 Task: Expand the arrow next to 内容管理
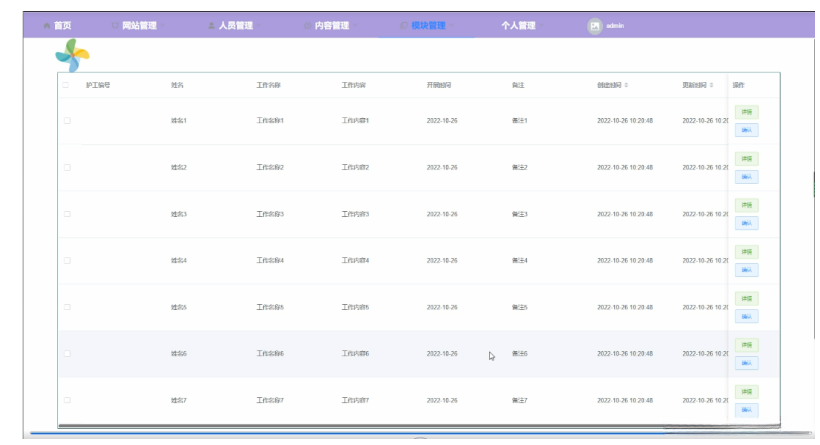355,26
